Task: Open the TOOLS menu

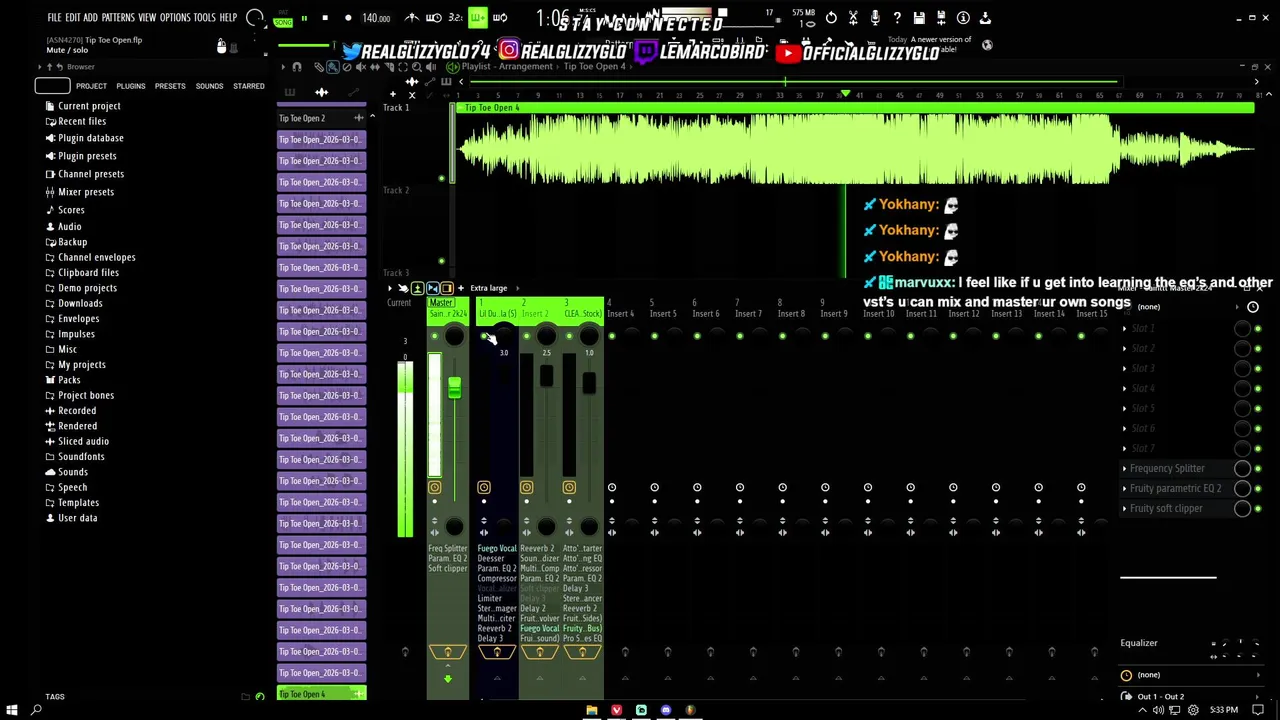Action: coord(204,18)
